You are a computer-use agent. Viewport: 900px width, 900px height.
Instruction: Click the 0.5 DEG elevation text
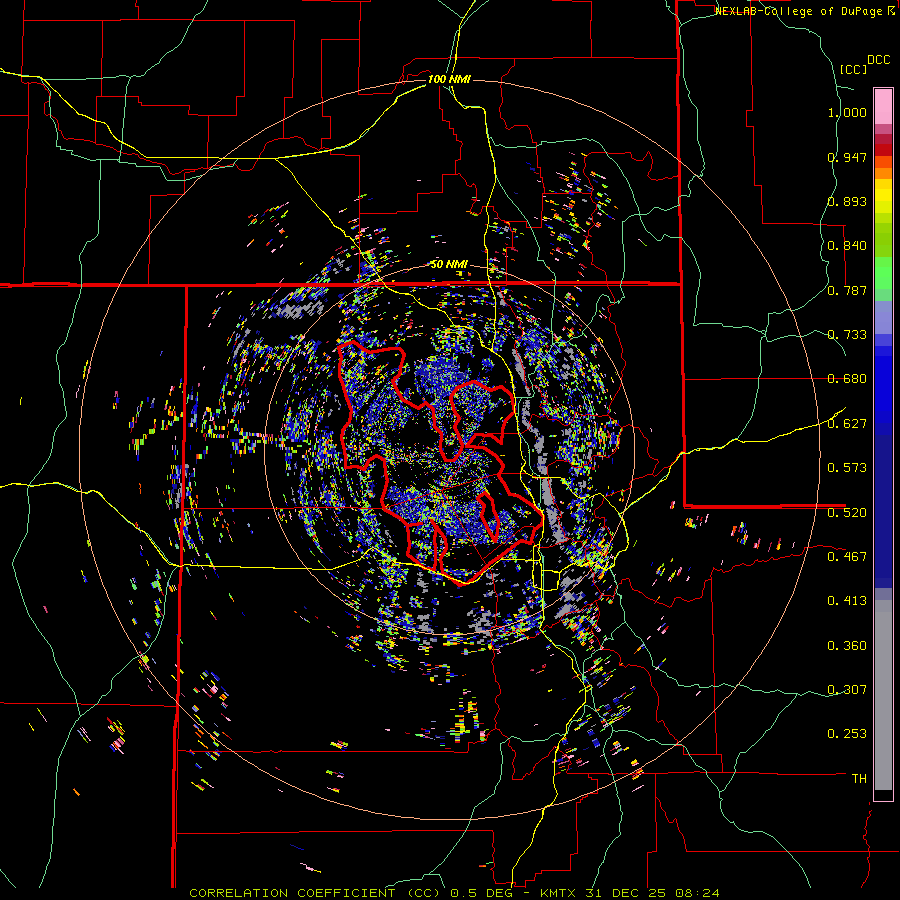(482, 893)
